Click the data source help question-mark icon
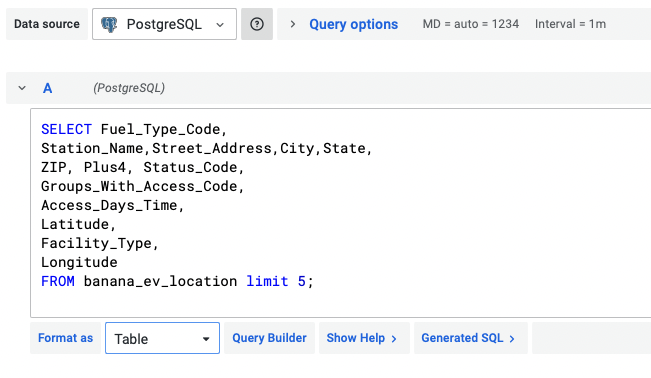The width and height of the screenshot is (651, 378). click(257, 24)
